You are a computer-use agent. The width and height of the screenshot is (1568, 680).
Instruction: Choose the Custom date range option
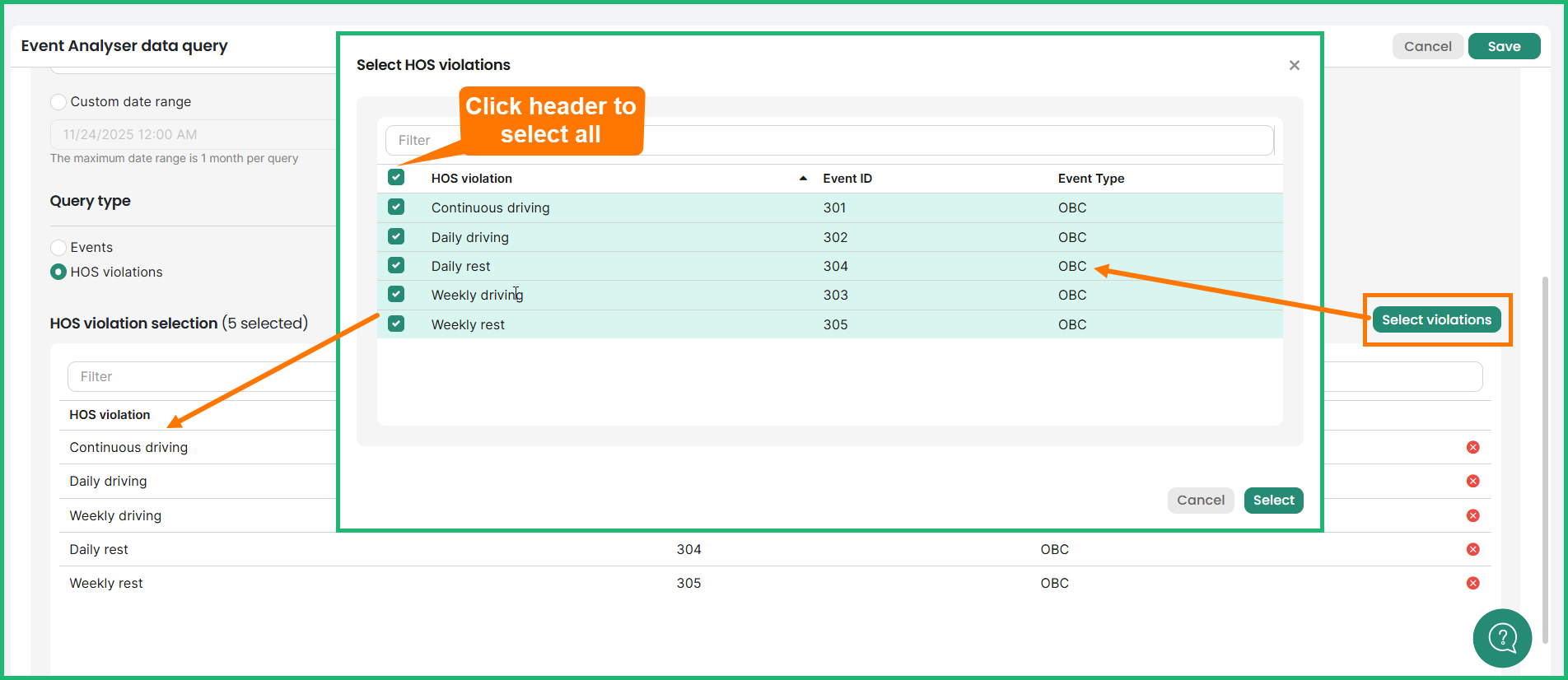tap(58, 102)
